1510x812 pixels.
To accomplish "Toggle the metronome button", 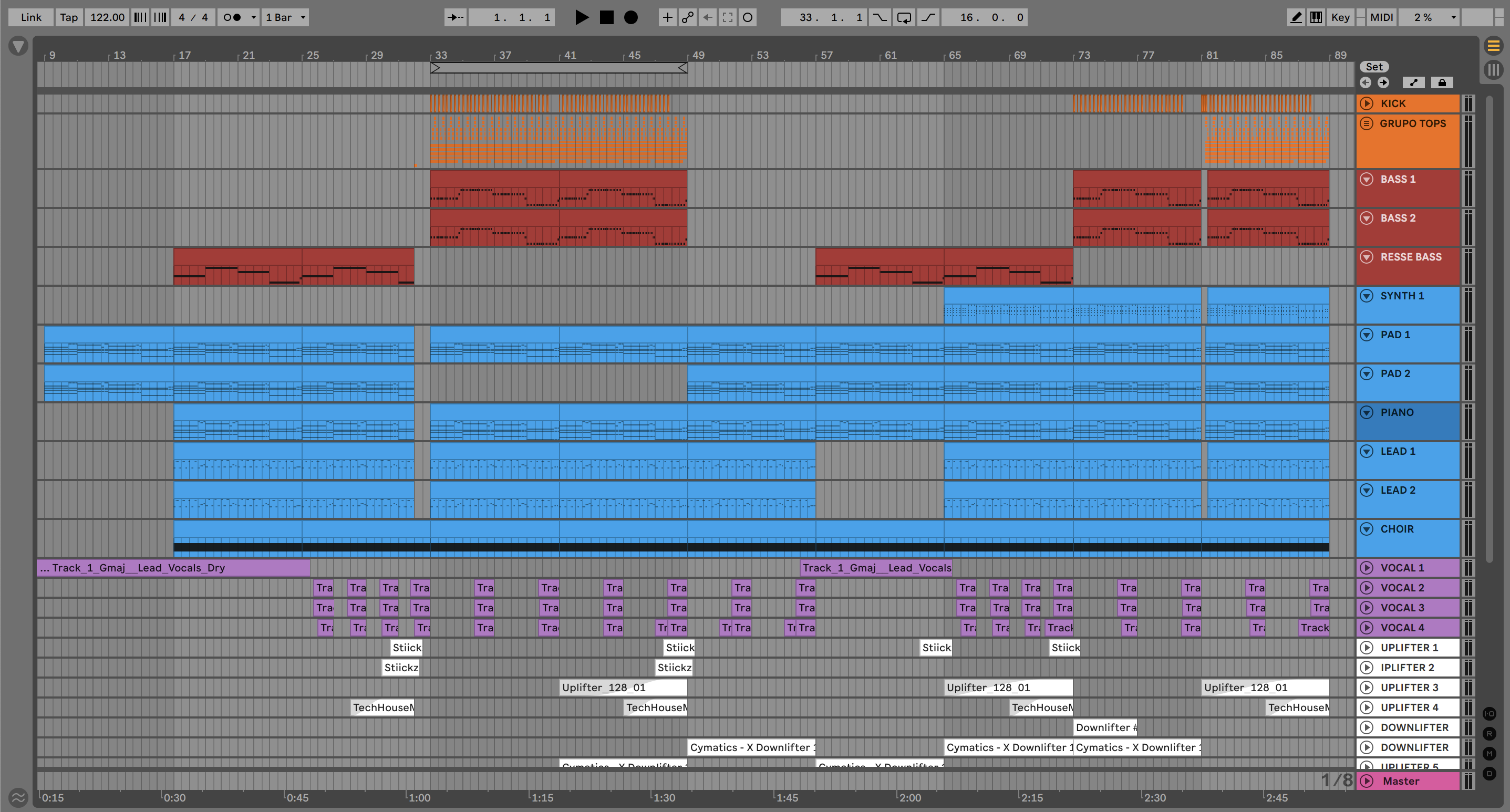I will coord(233,17).
